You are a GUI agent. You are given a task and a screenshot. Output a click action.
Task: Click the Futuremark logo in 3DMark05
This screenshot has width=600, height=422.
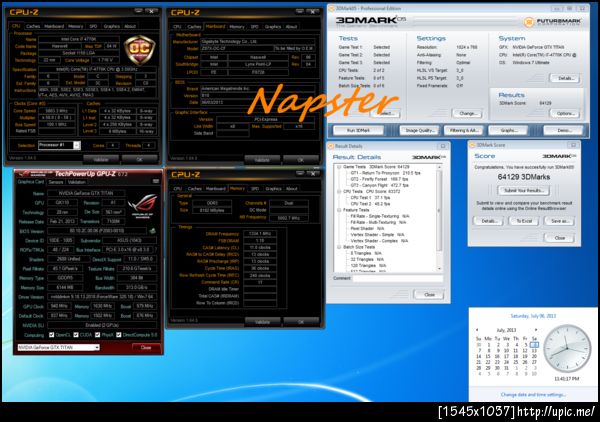pos(553,22)
